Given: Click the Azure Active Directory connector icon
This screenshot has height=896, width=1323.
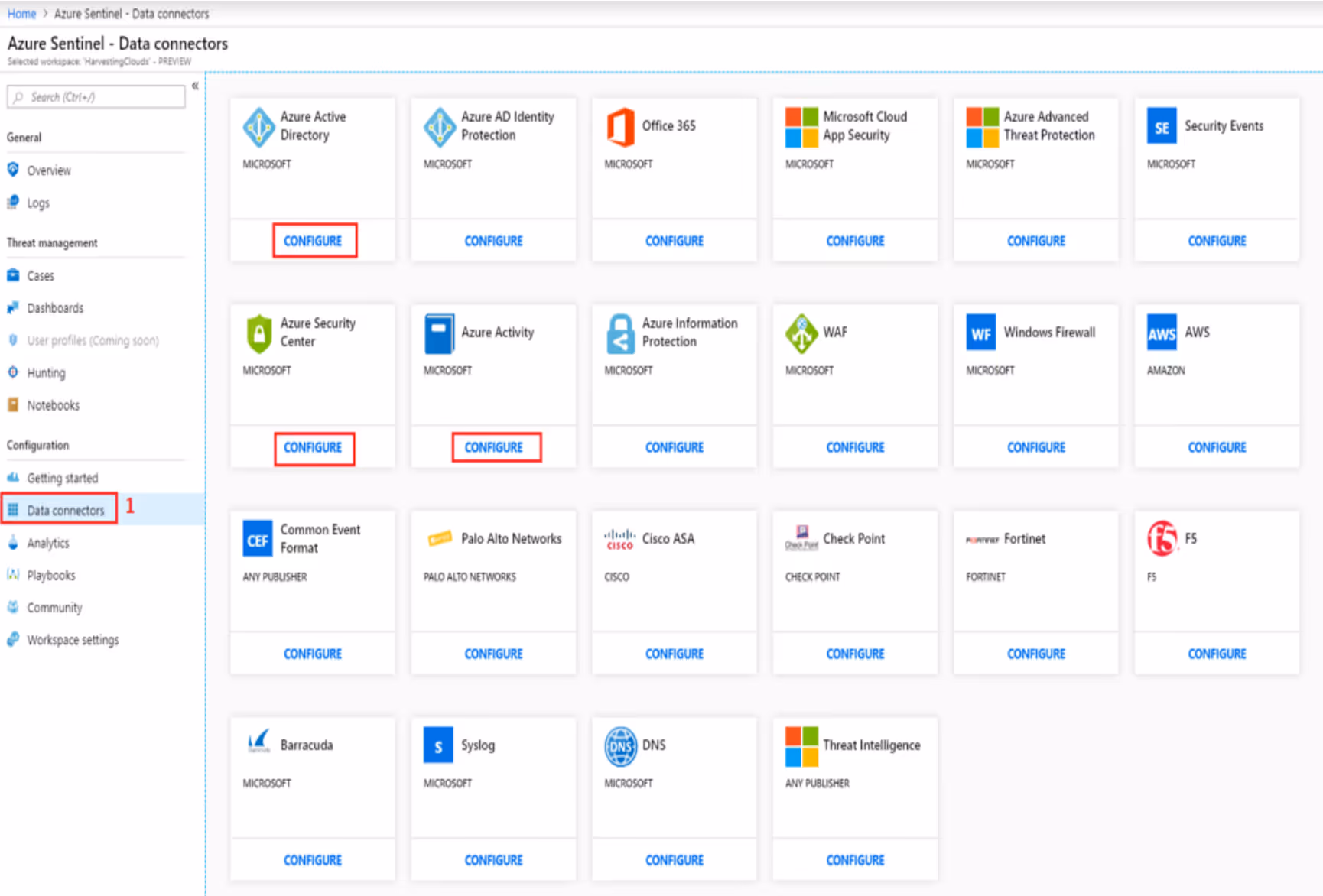Looking at the screenshot, I should coord(258,127).
